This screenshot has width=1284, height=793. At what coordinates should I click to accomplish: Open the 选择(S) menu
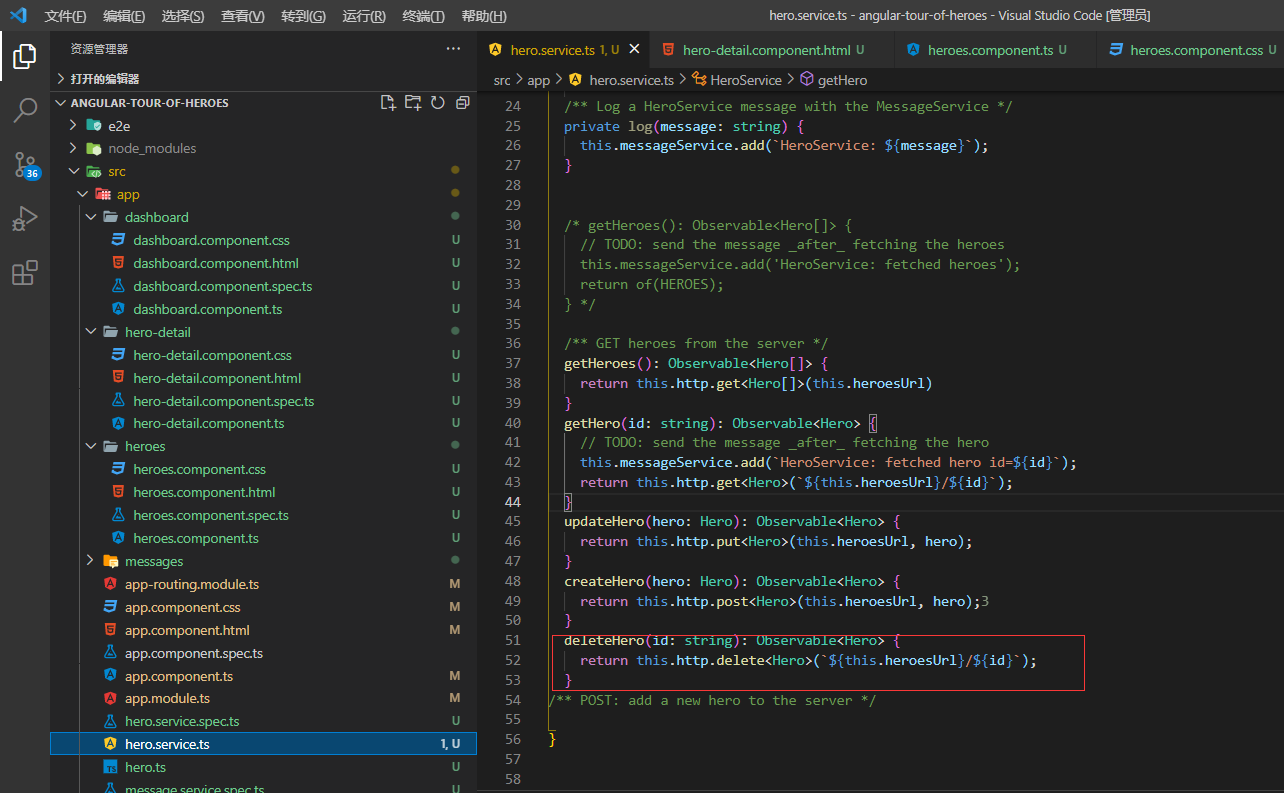point(183,16)
